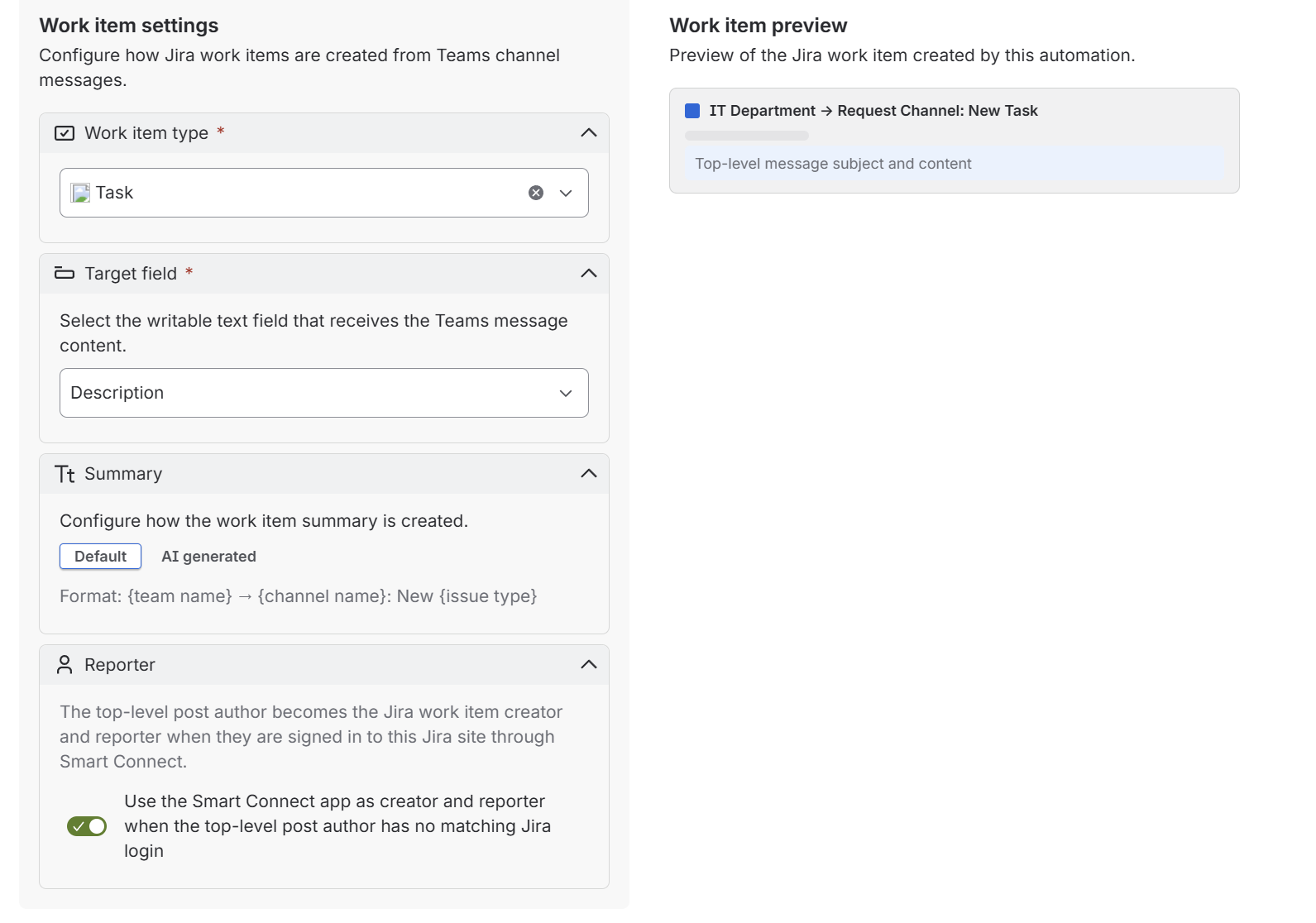Viewport: 1316px width, 923px height.
Task: Click 'Configure how the work item summary is created' text
Action: 264,521
